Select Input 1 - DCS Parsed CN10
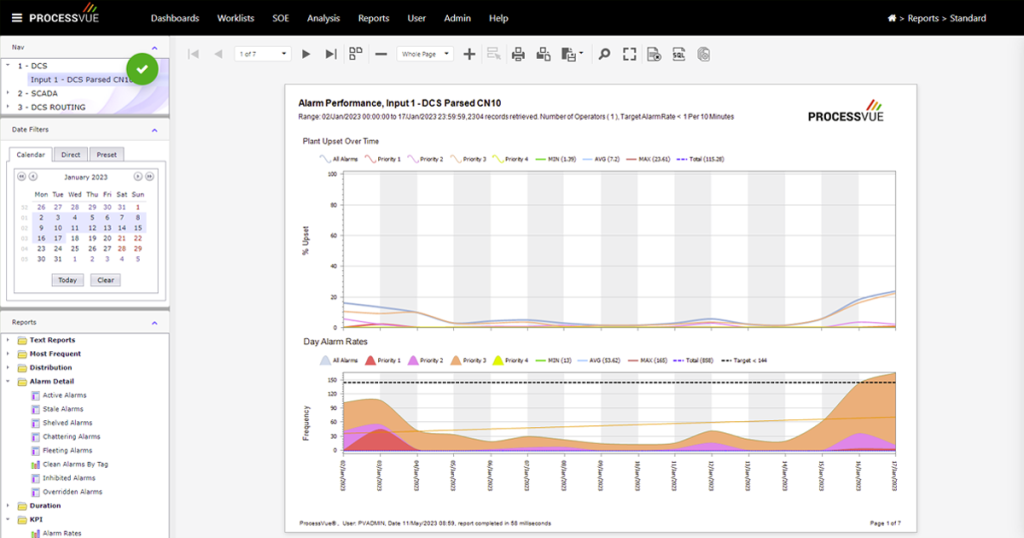The height and width of the screenshot is (538, 1024). click(x=81, y=80)
